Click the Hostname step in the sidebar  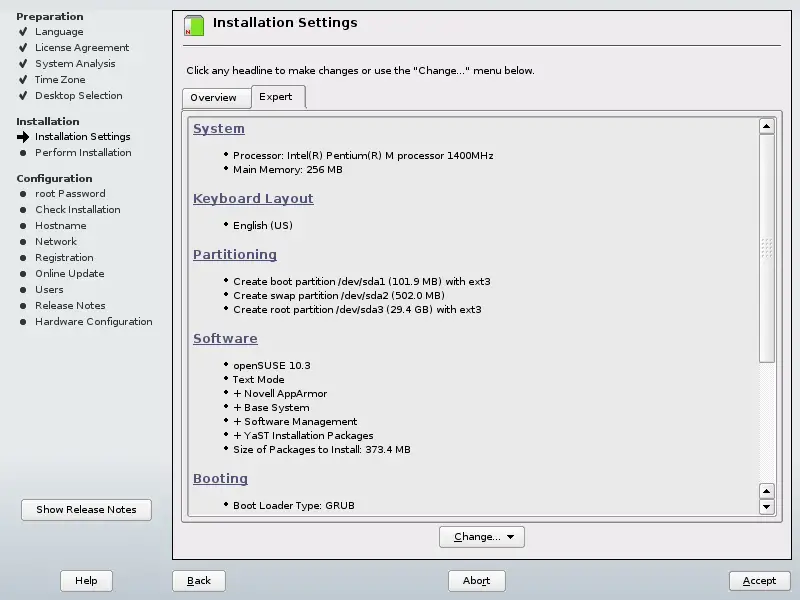(61, 226)
